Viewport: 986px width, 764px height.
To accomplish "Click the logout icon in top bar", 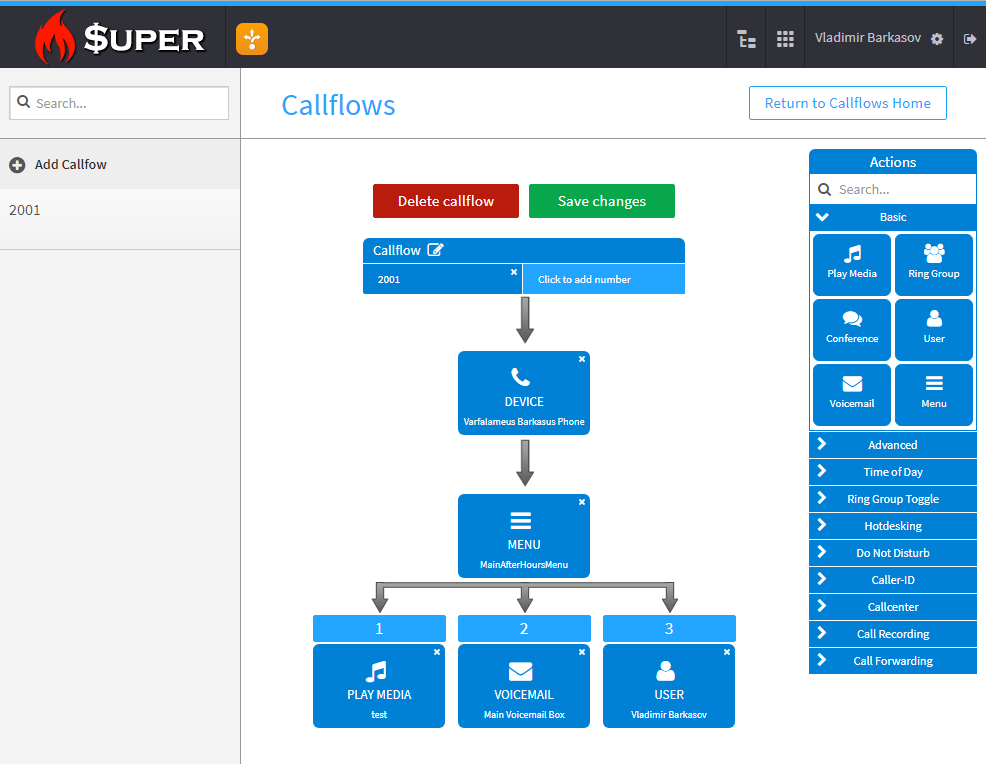I will [969, 39].
